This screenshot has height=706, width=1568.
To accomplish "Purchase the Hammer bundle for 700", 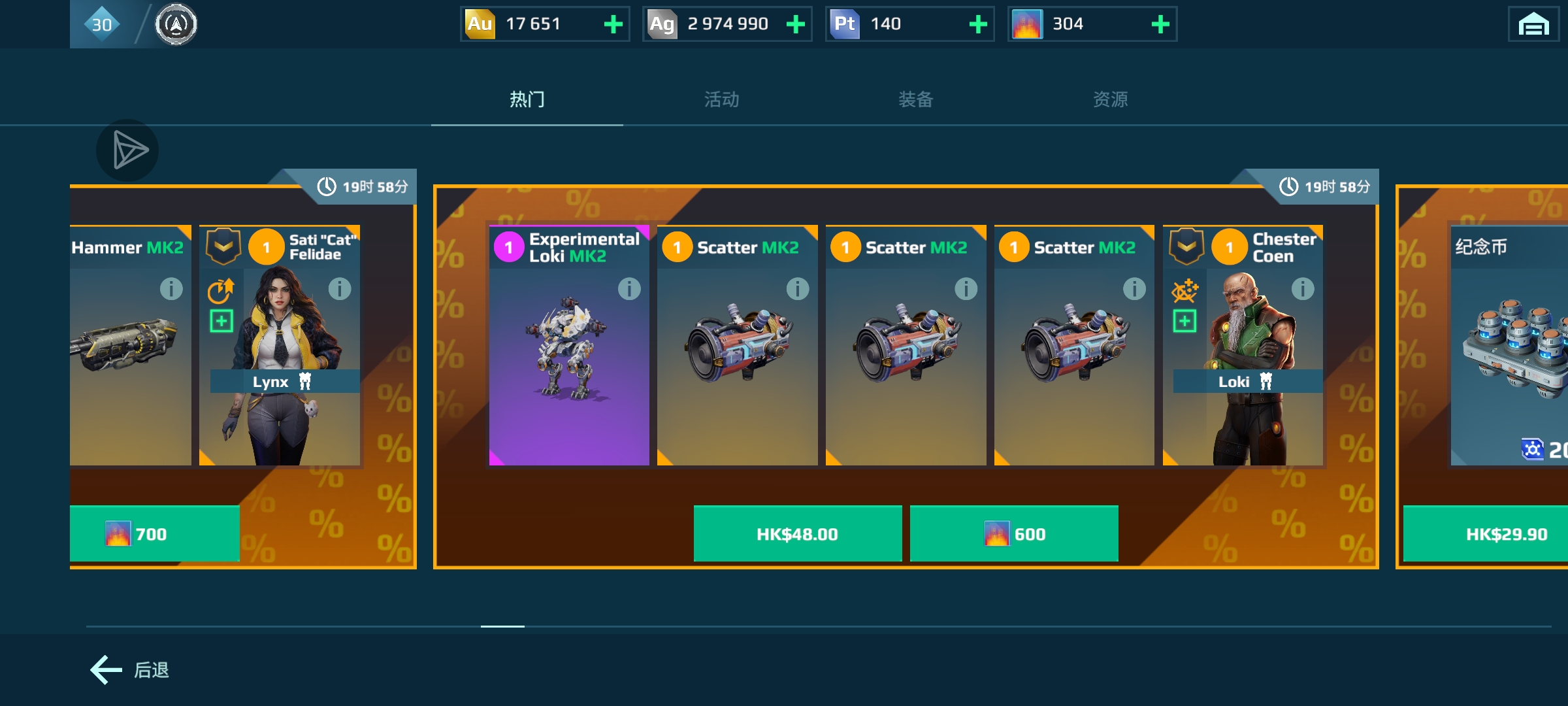I will [x=155, y=533].
